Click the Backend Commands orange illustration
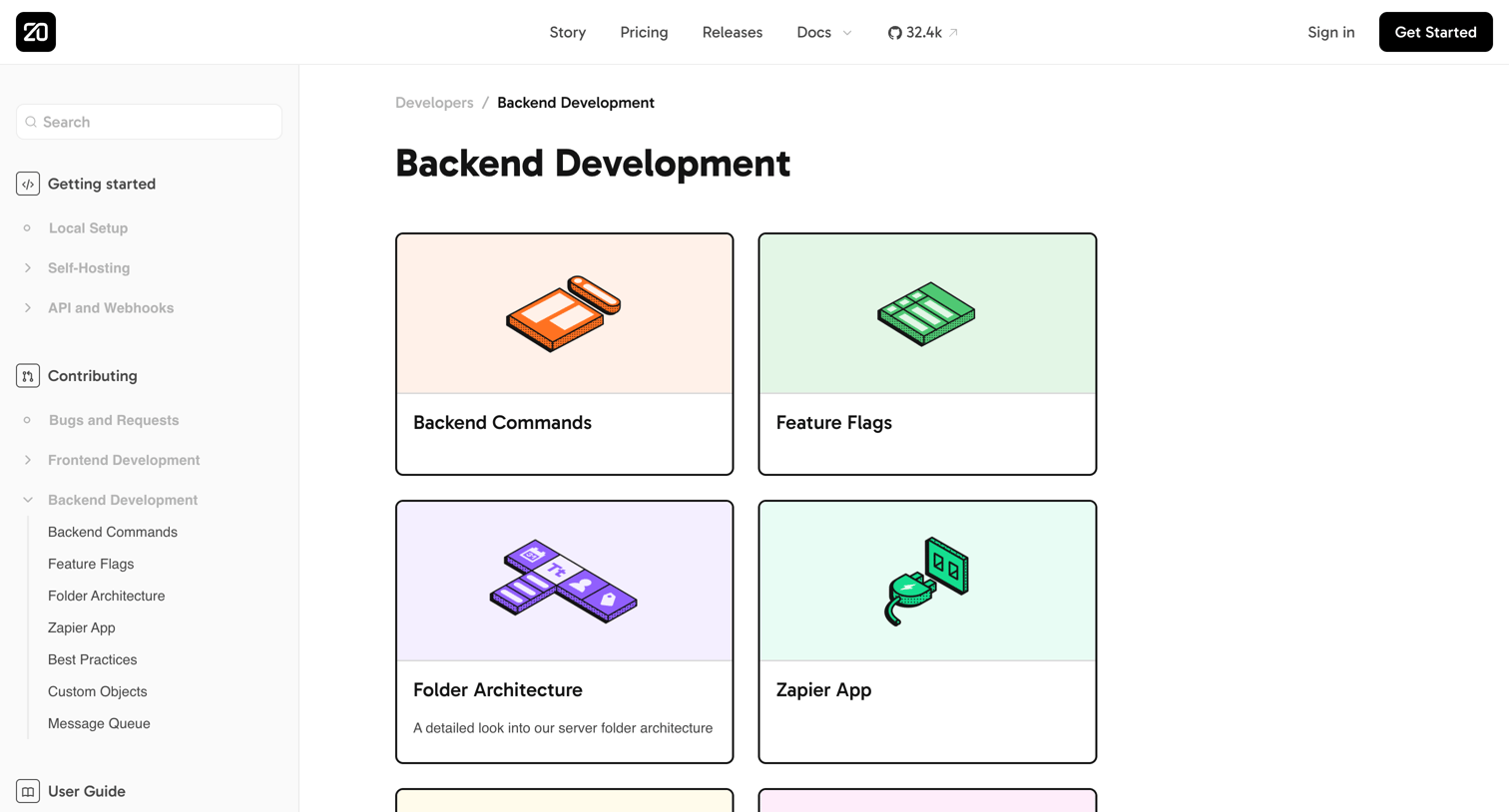The image size is (1509, 812). (x=564, y=313)
